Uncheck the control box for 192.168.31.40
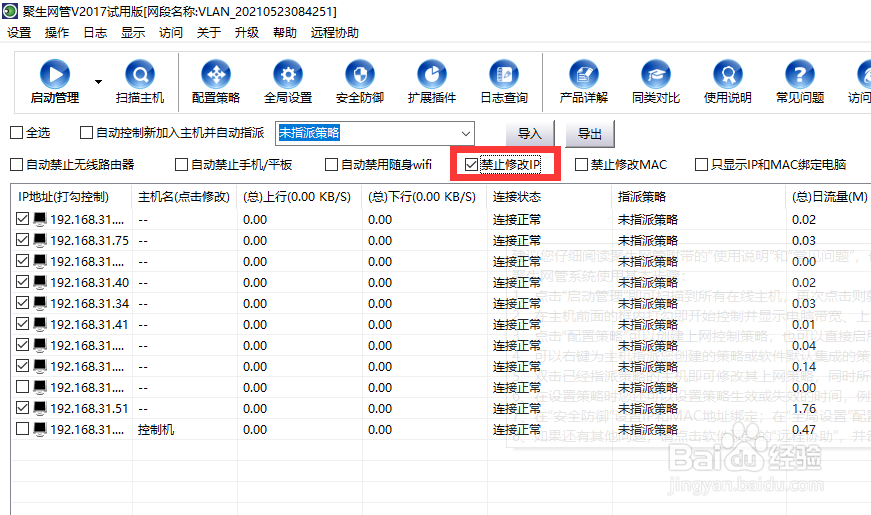The image size is (871, 515). pyautogui.click(x=22, y=282)
